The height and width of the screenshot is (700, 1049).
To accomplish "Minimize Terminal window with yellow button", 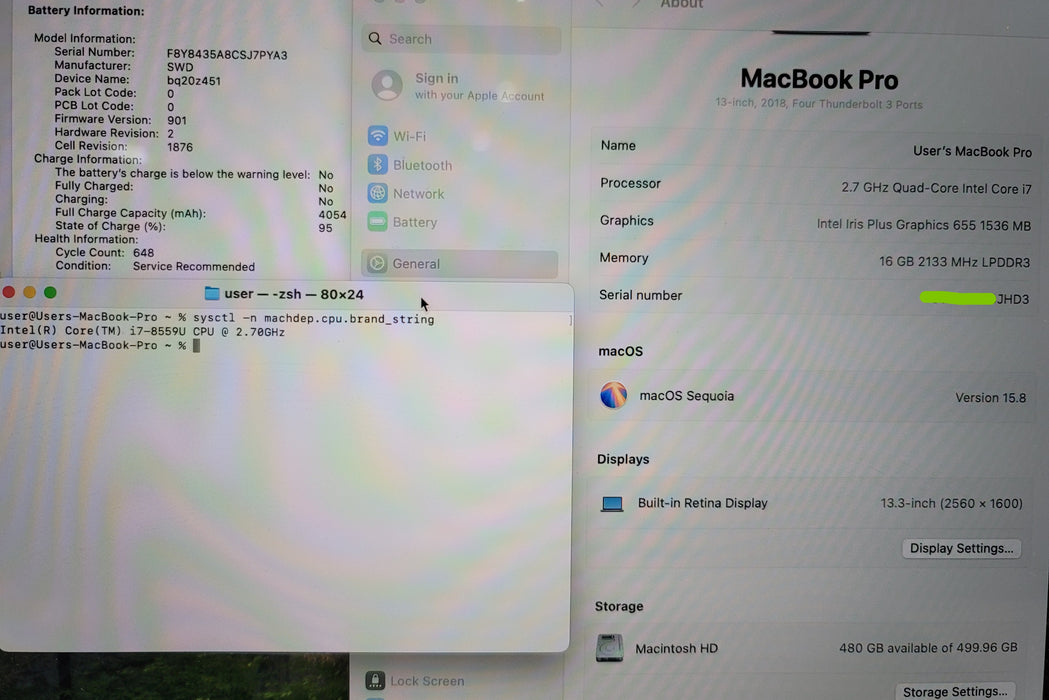I will click(29, 292).
